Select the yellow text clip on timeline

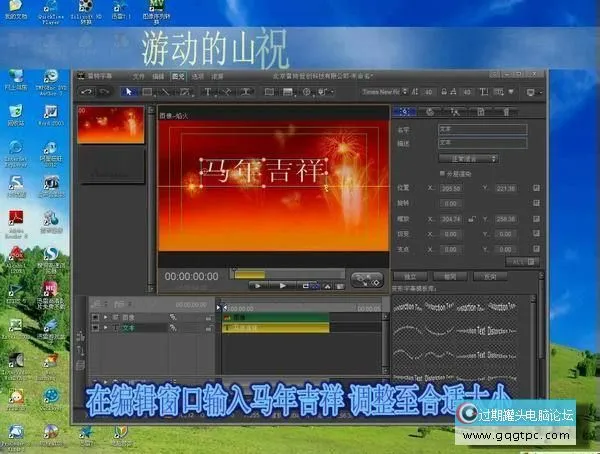(276, 328)
